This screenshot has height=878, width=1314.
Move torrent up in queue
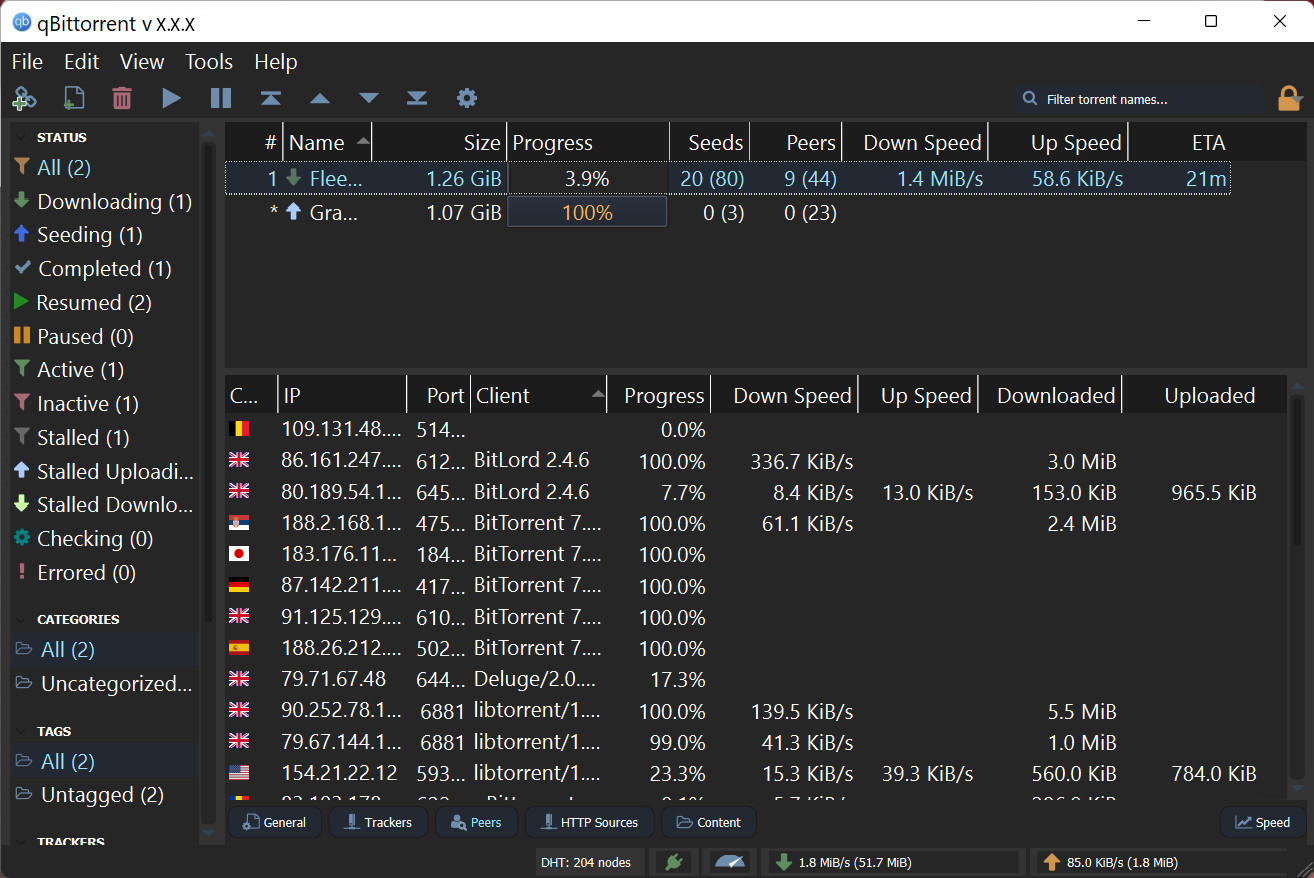coord(319,98)
